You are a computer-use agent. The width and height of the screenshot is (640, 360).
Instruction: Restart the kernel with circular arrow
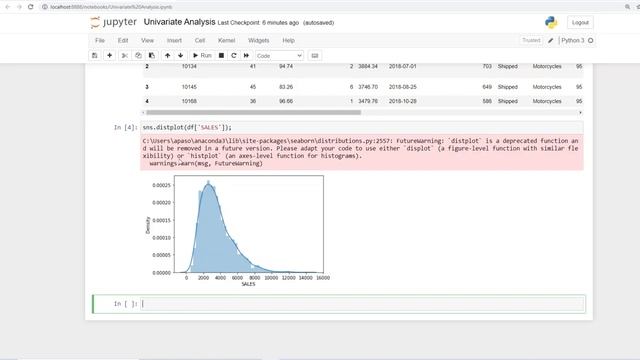click(234, 56)
